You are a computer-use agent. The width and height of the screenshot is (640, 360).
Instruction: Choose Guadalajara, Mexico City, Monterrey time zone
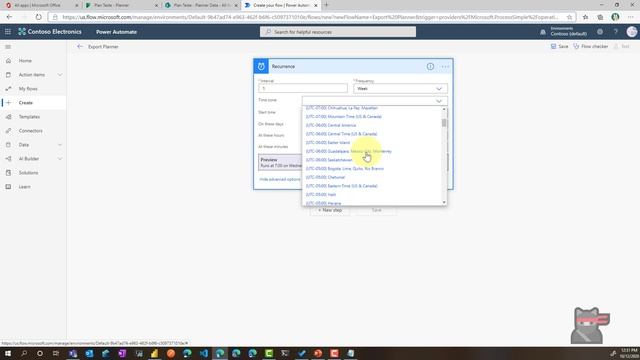tap(349, 151)
